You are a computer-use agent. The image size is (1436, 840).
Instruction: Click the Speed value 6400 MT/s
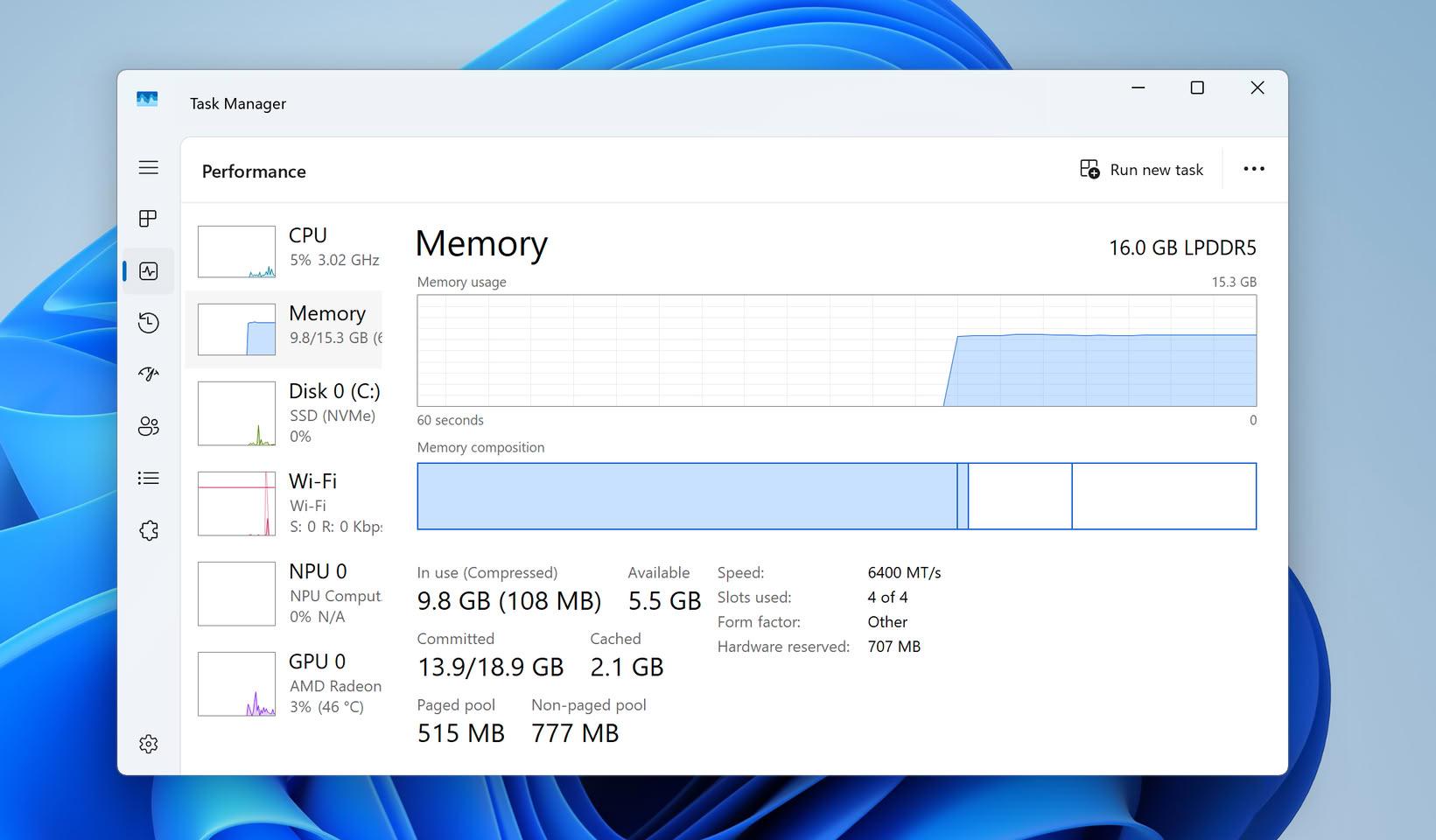904,572
